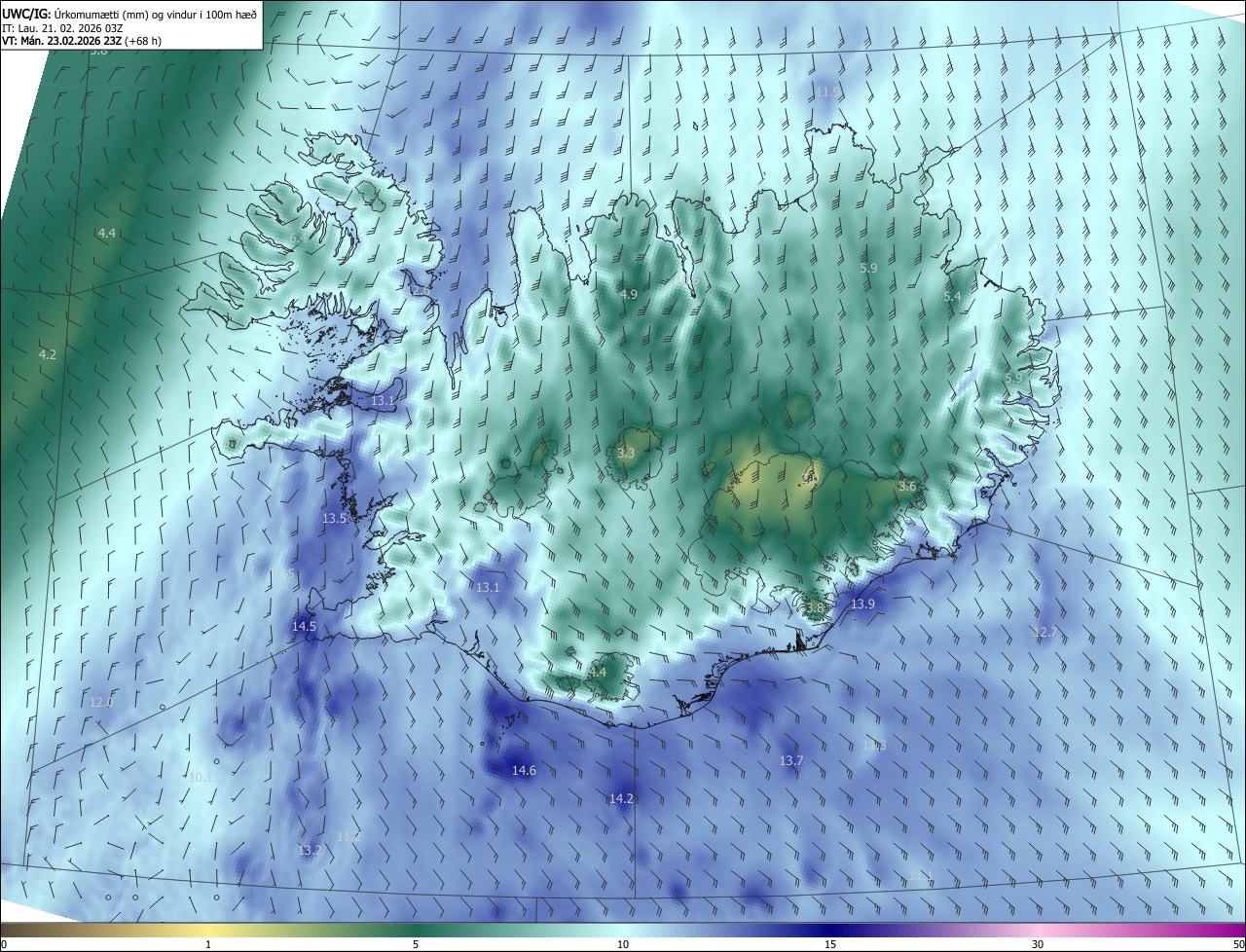Click the 13.7 value label offshore south

791,760
